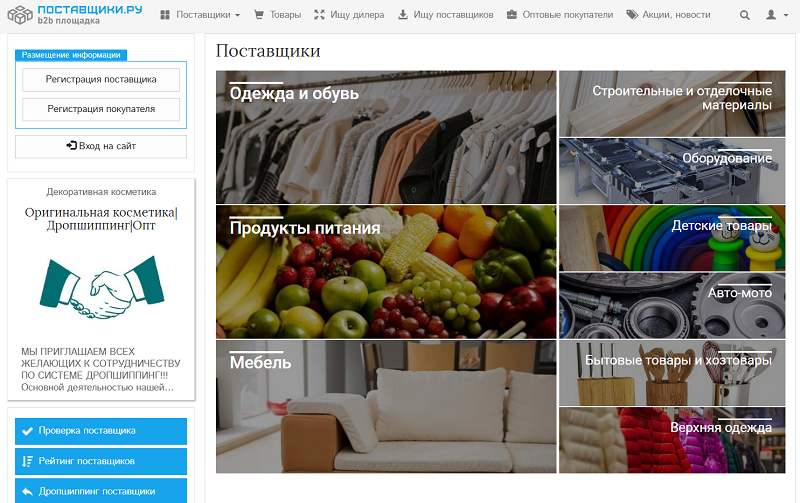This screenshot has height=503, width=800.
Task: Open Акции, новости menu item
Action: tap(668, 15)
